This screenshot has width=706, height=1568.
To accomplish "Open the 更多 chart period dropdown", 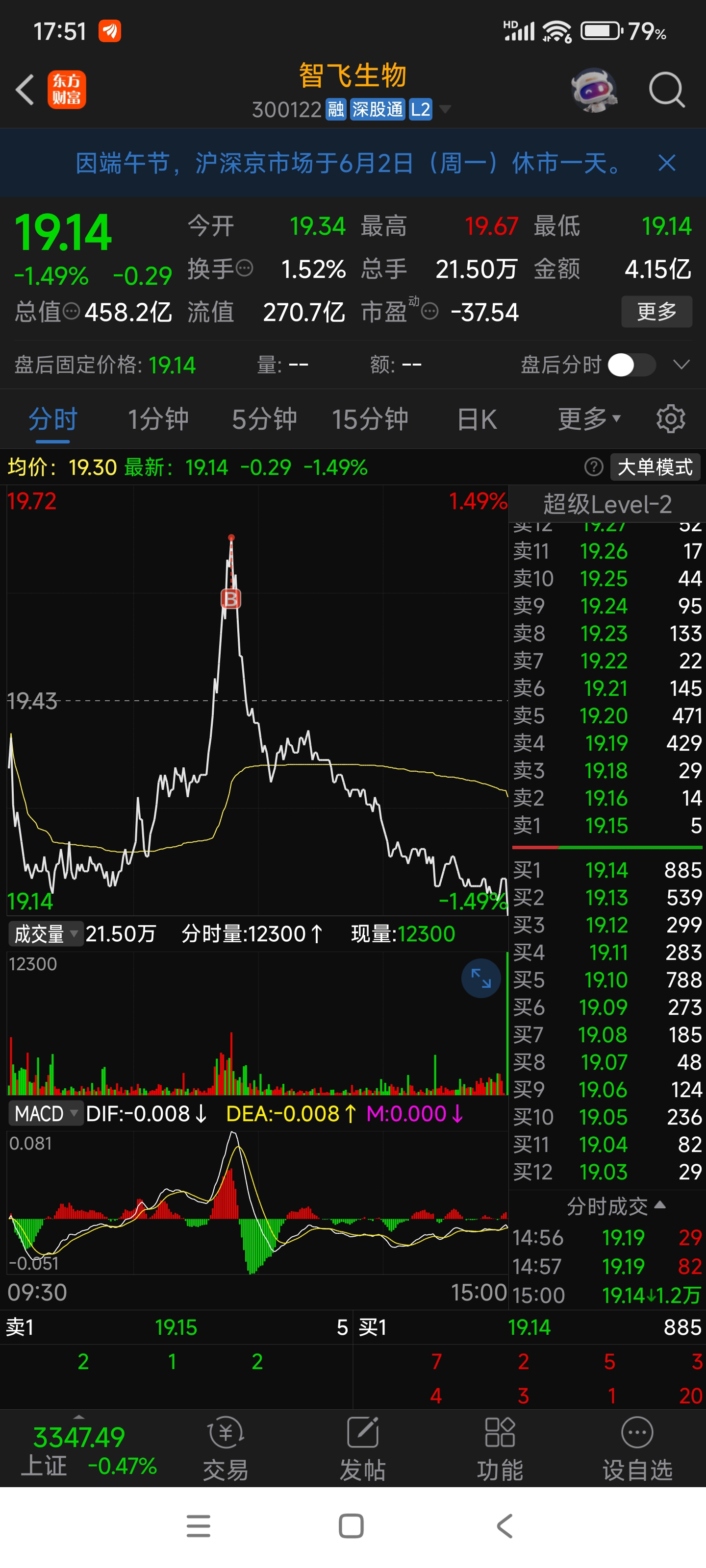I will pyautogui.click(x=589, y=419).
